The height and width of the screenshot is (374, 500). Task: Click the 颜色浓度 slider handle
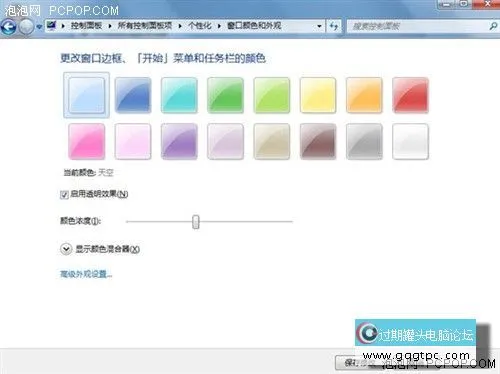[196, 222]
